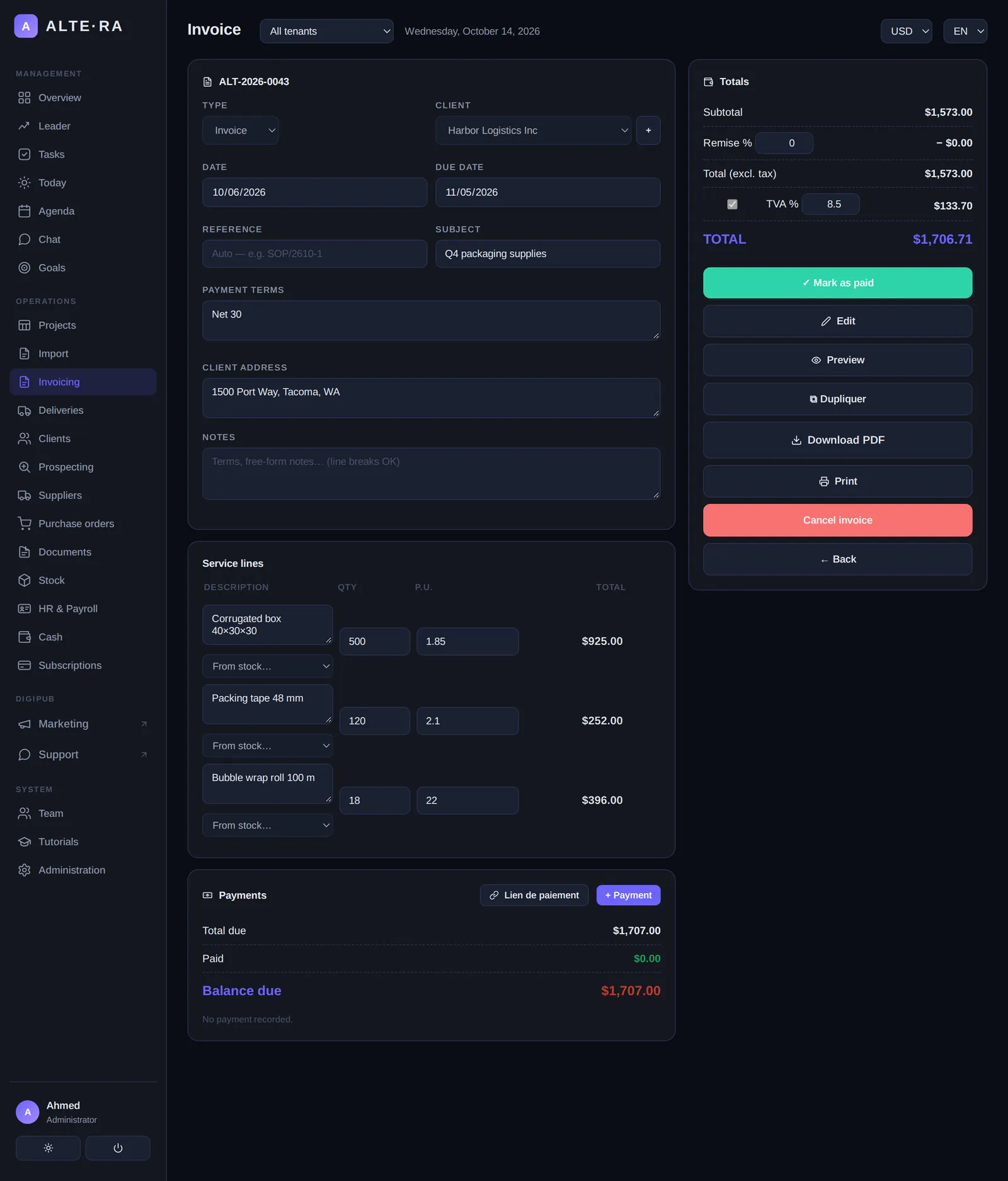
Task: Open the Stock box icon
Action: tap(24, 580)
